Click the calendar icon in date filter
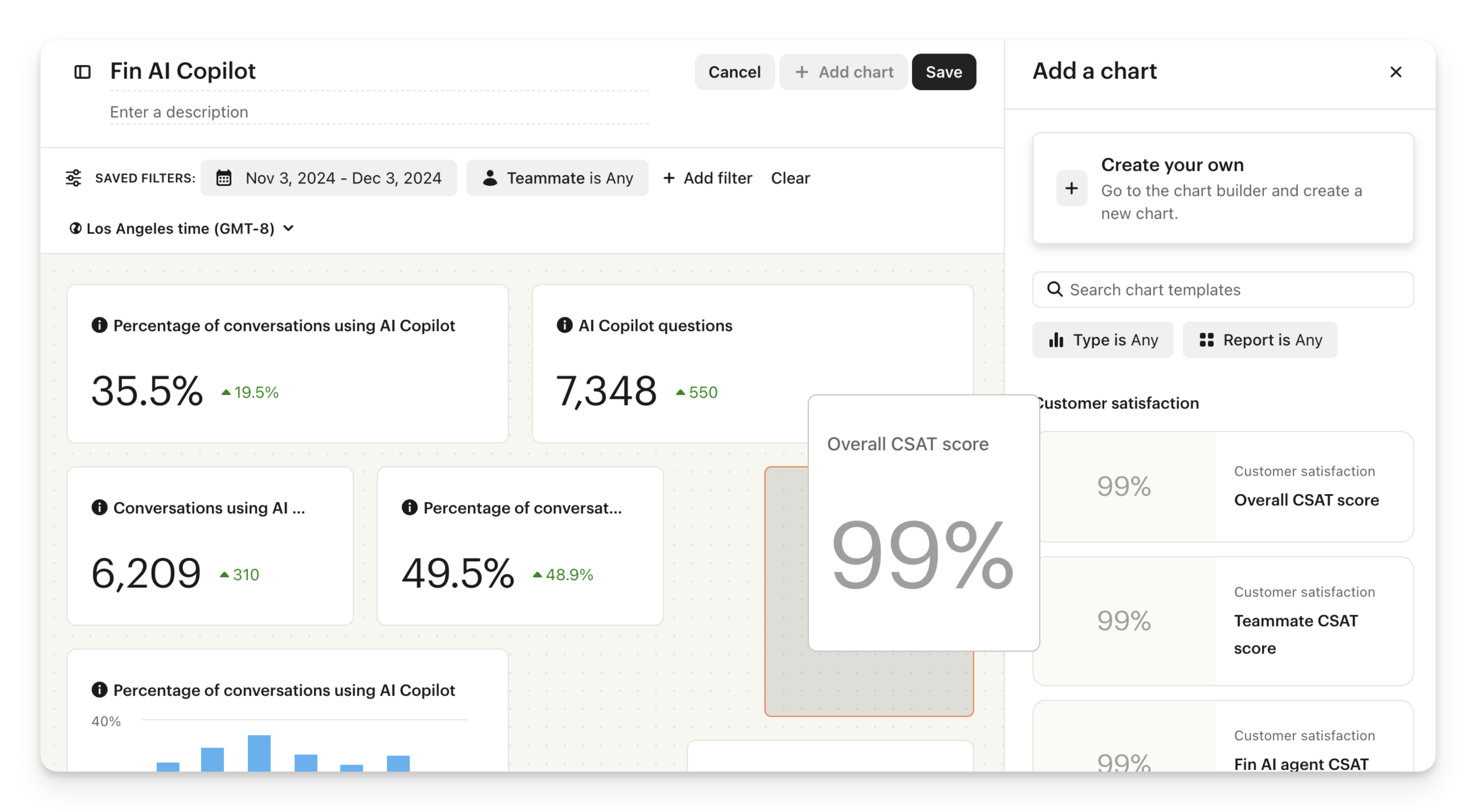Screen dimensions: 1476x812 click(x=223, y=178)
